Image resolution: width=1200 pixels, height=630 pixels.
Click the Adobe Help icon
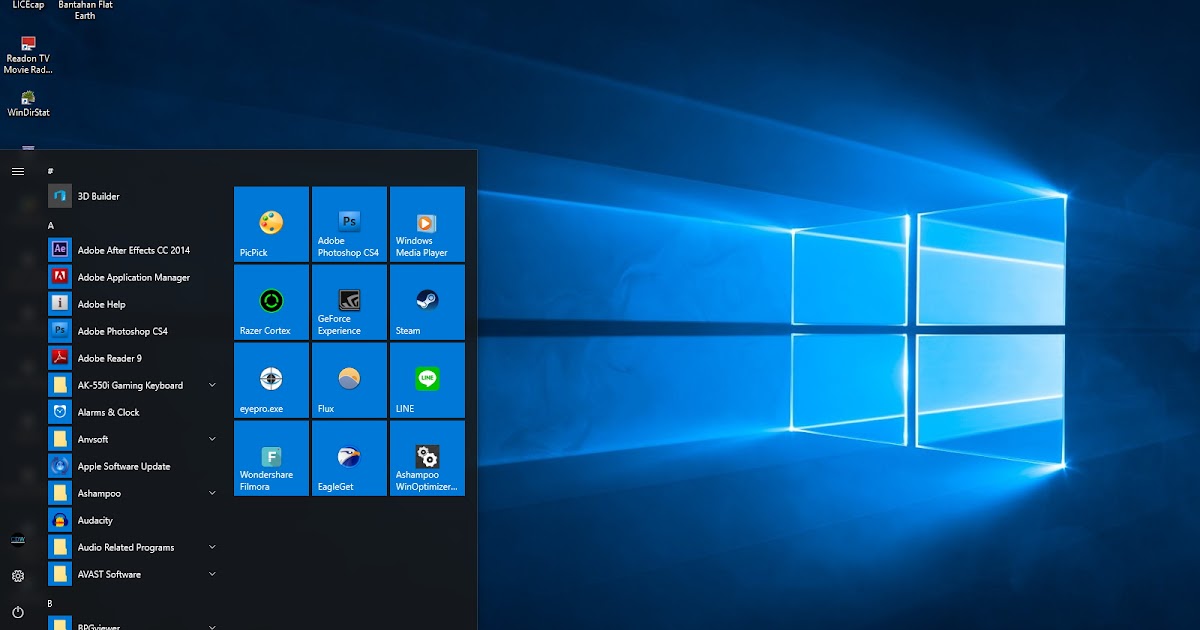[x=60, y=304]
